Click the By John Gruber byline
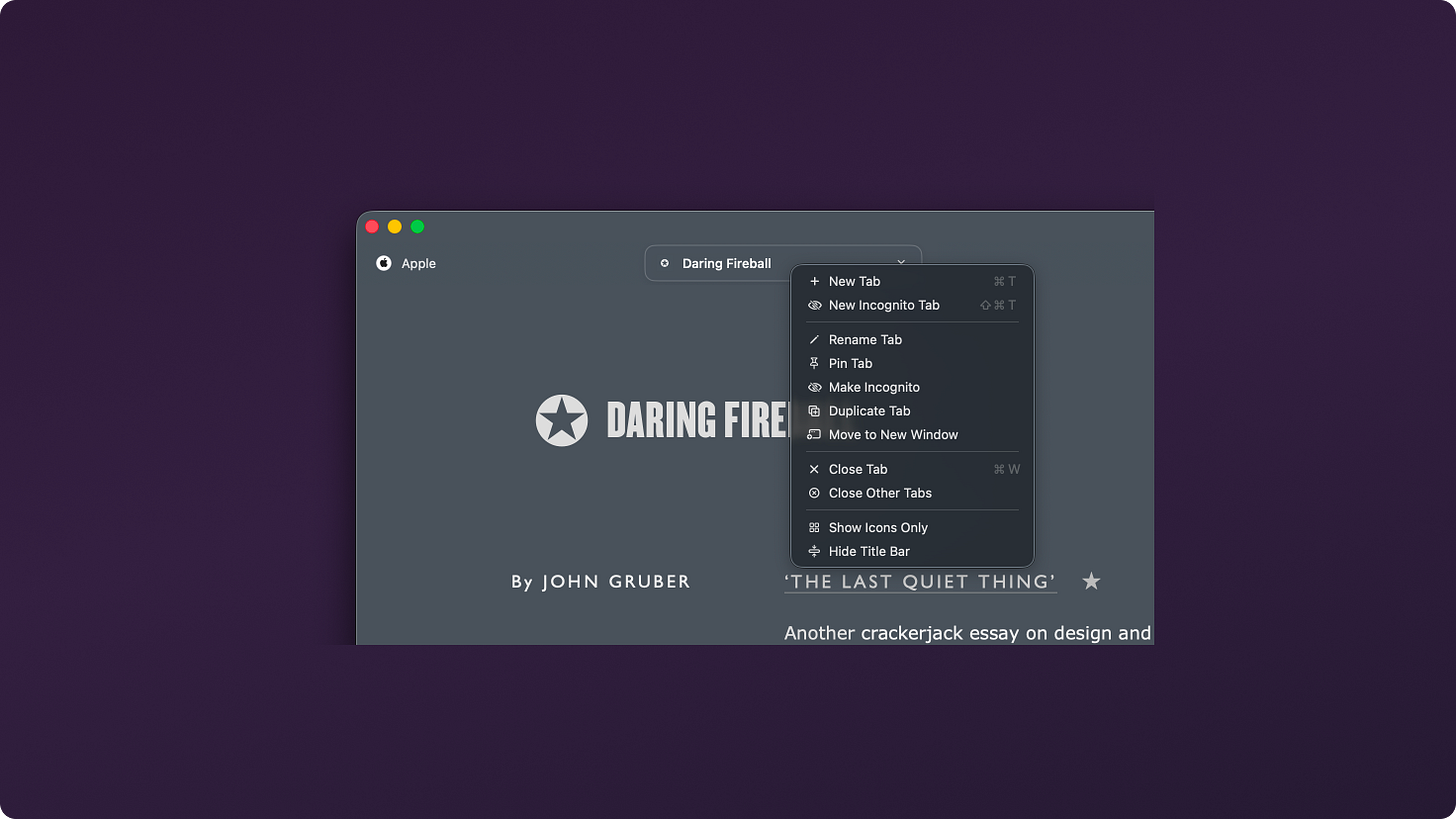This screenshot has width=1456, height=819. coord(600,582)
